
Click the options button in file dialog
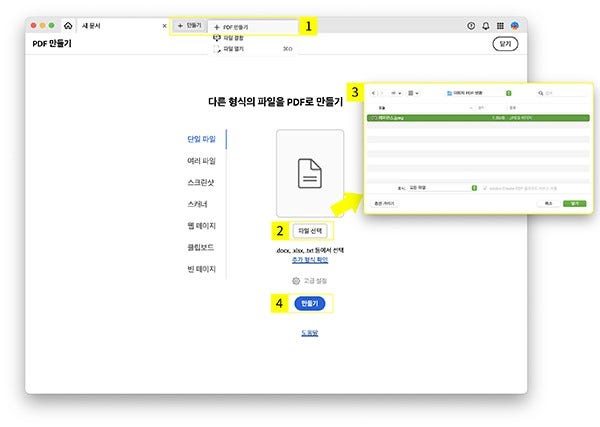385,204
